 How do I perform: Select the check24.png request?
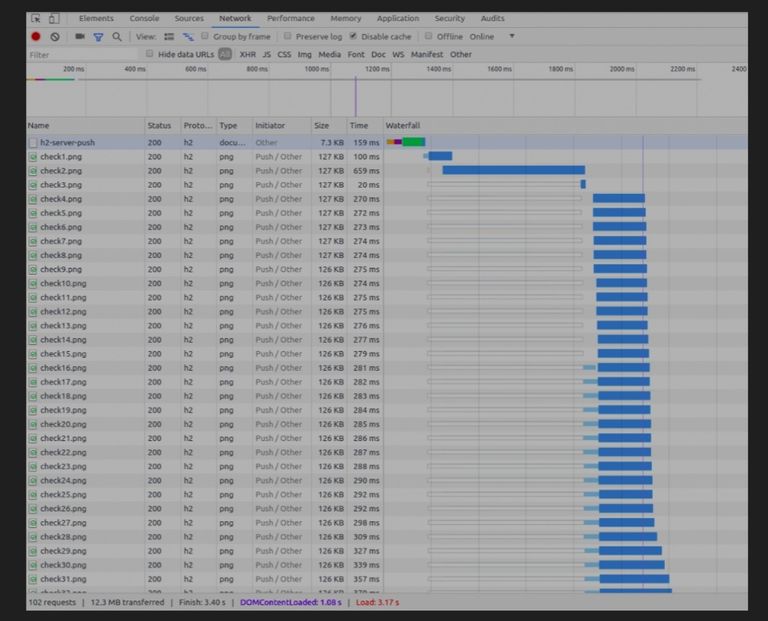coord(387,481)
